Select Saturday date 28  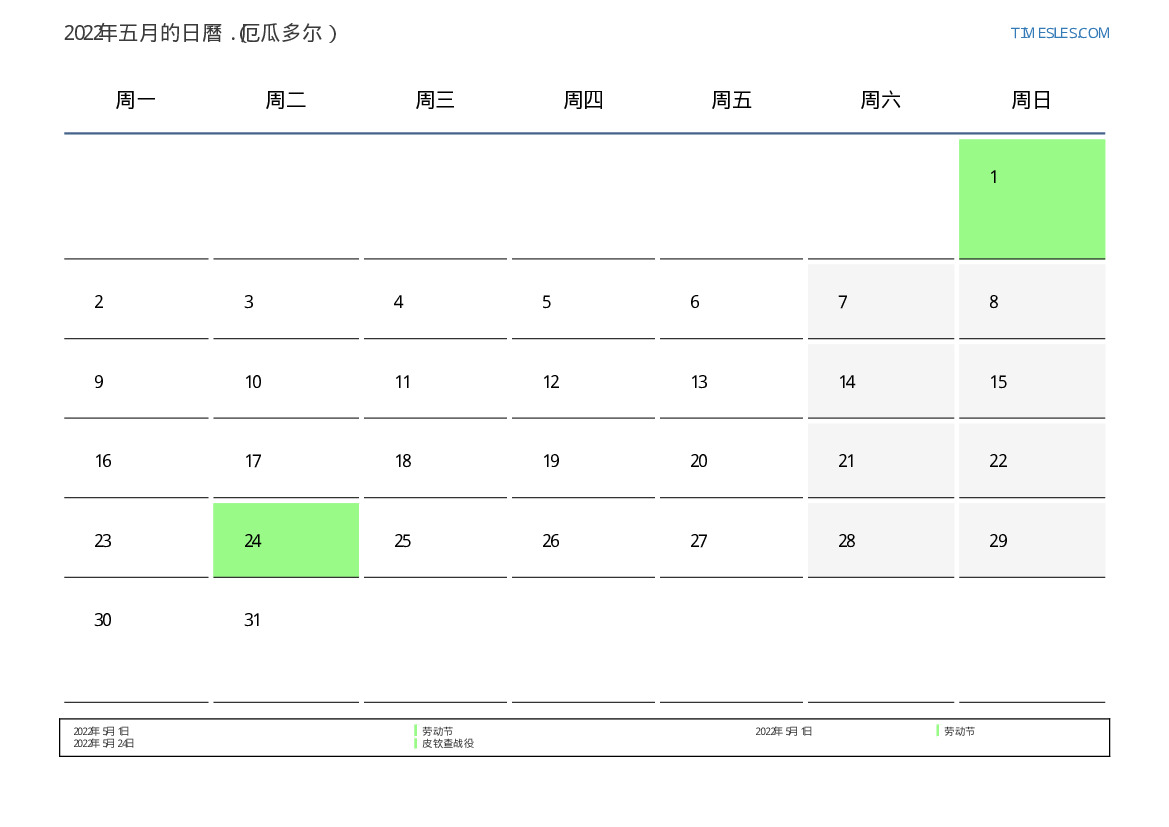tap(880, 540)
